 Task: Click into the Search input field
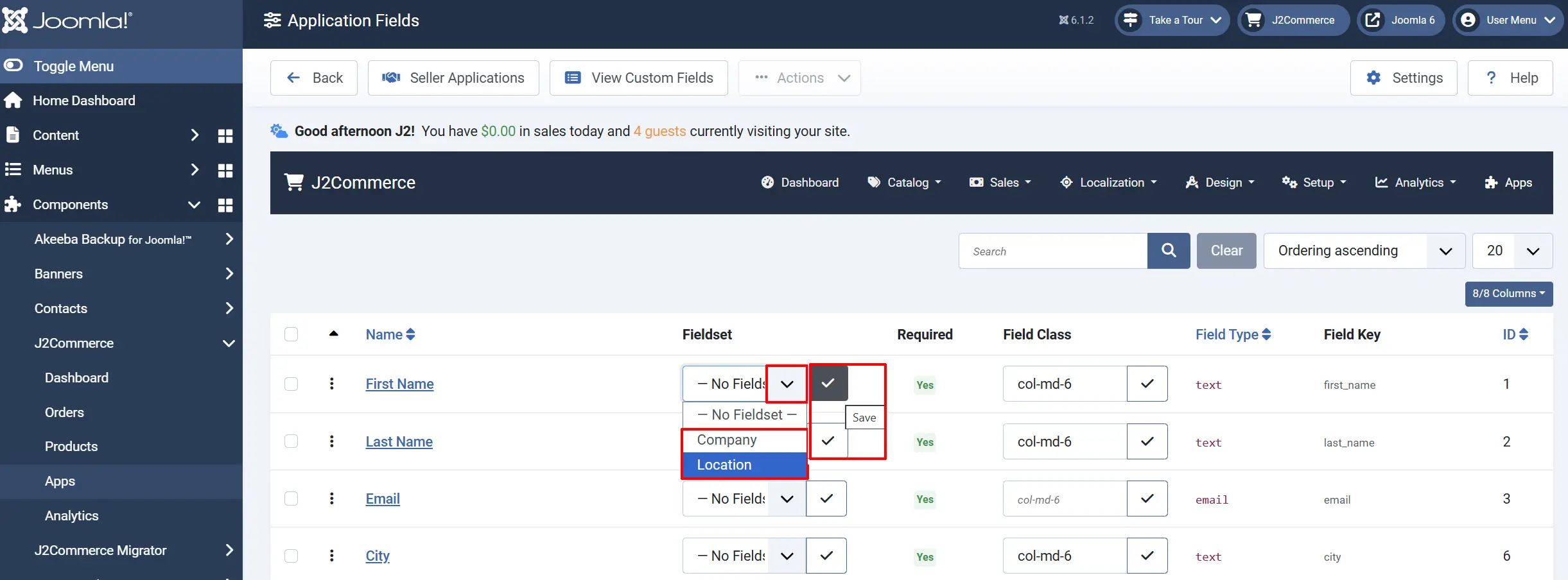(x=1053, y=251)
